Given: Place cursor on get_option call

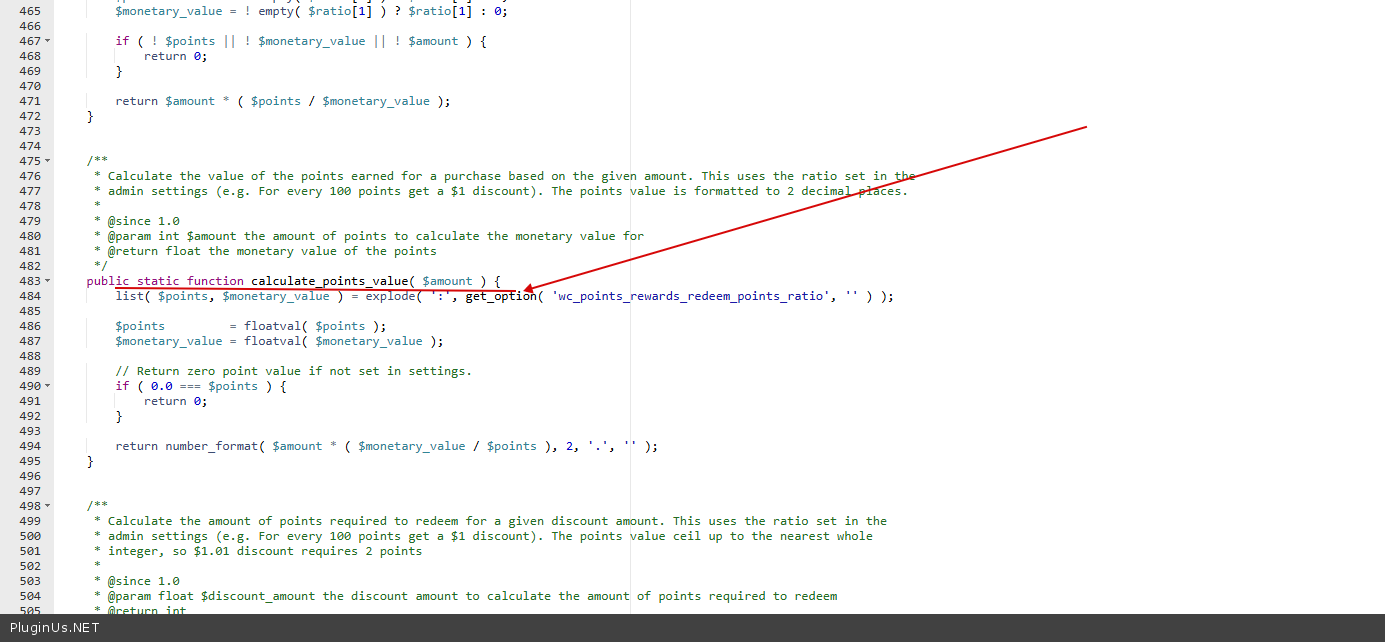Looking at the screenshot, I should tap(501, 296).
